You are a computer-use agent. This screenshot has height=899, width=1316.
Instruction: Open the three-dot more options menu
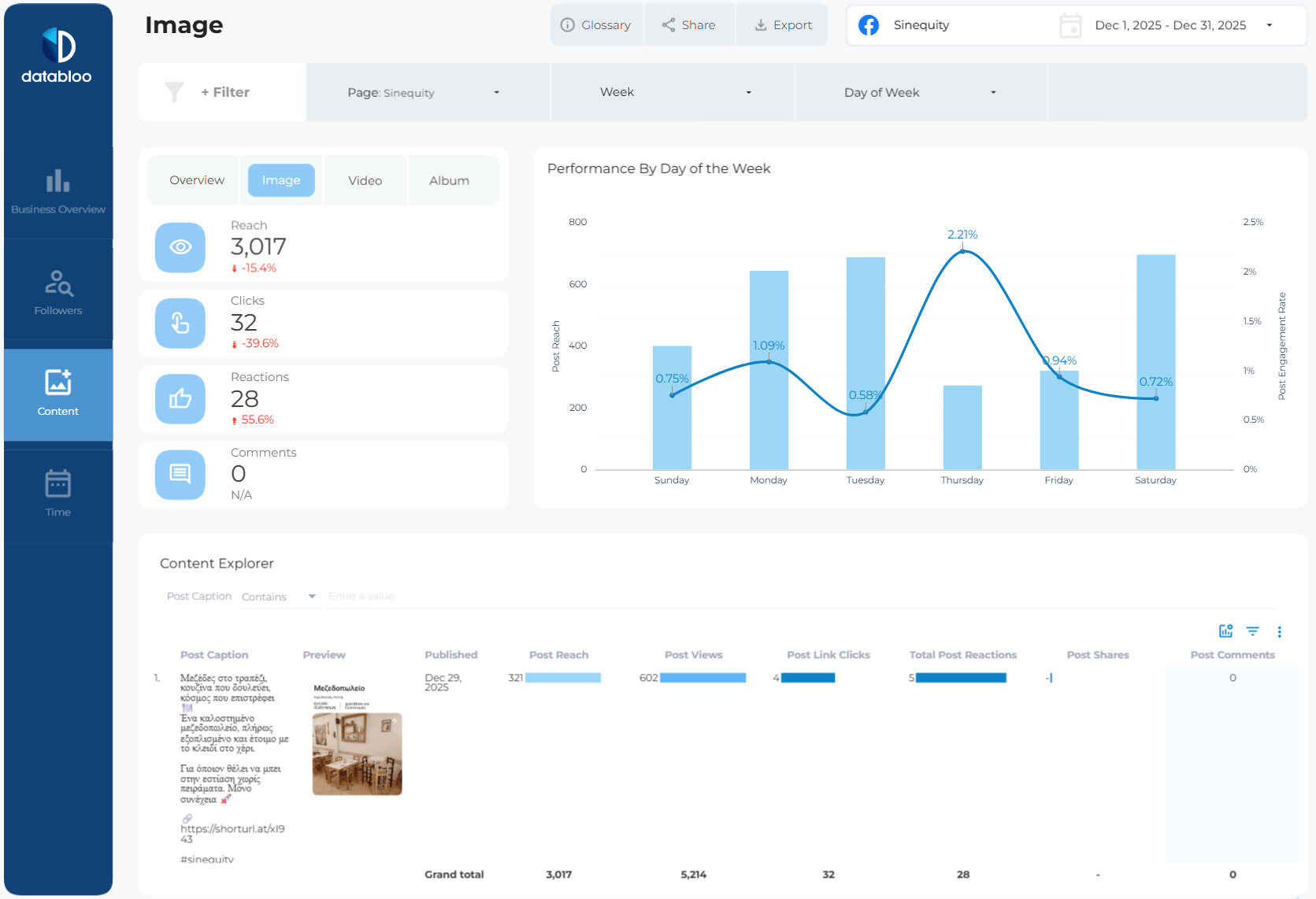(x=1279, y=631)
